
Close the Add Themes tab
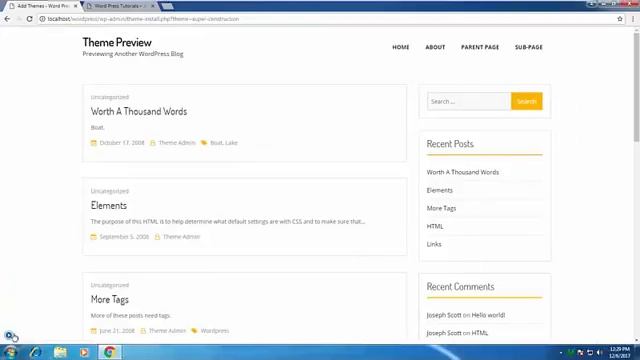tap(76, 6)
